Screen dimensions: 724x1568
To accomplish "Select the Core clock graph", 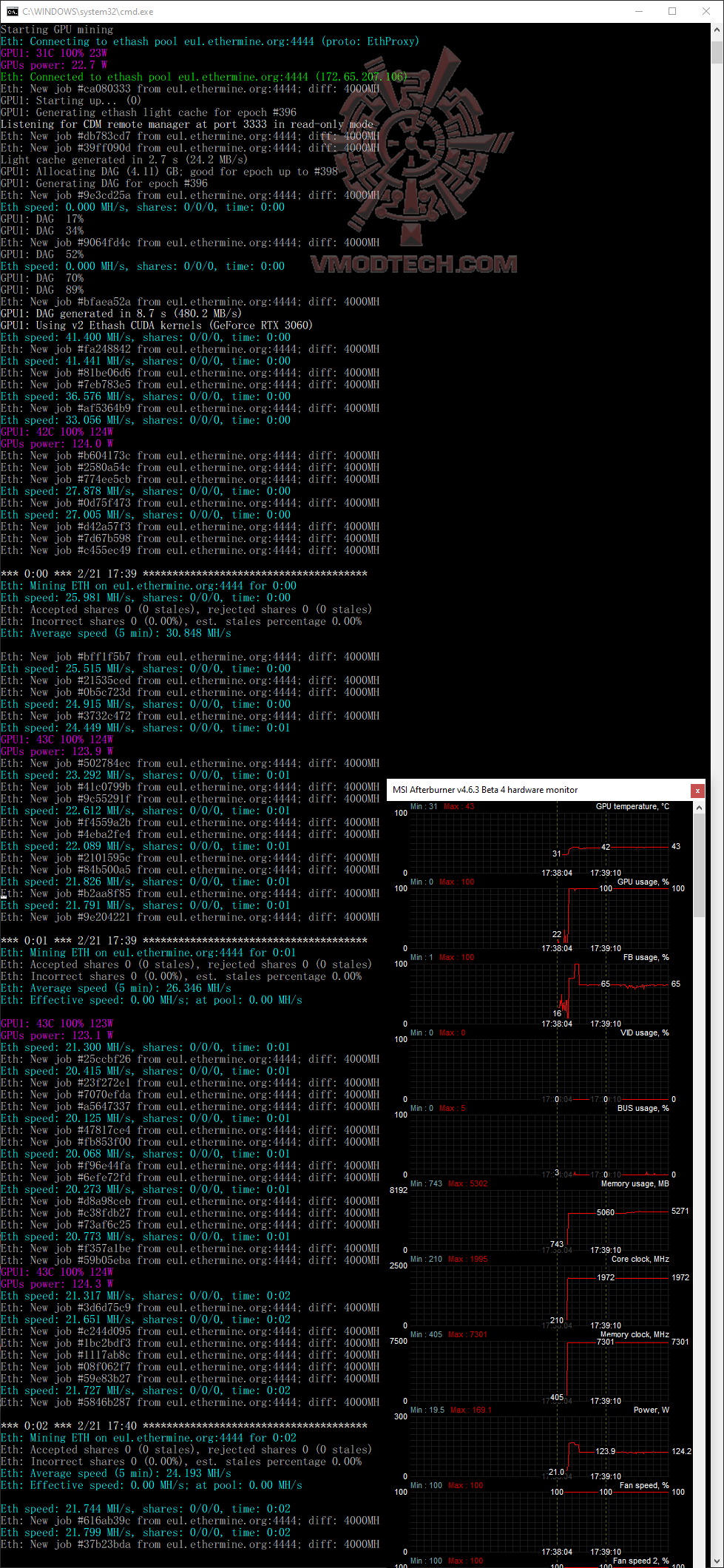I will (x=540, y=1295).
